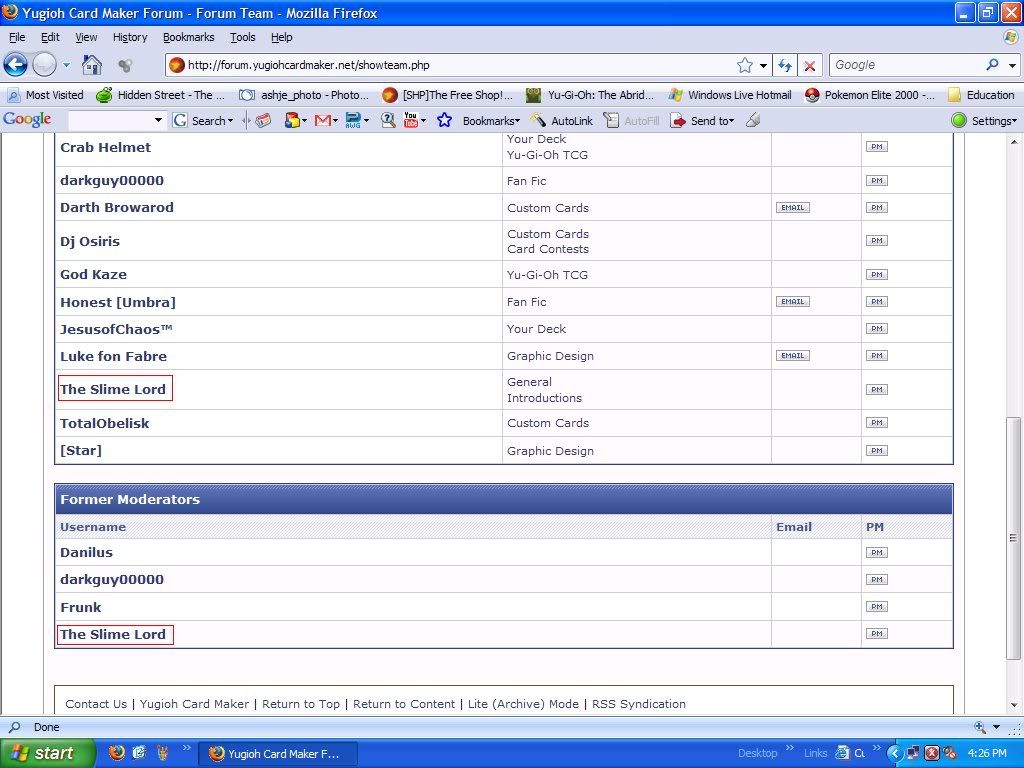
Task: Click the Stop loading X icon
Action: pyautogui.click(x=810, y=65)
